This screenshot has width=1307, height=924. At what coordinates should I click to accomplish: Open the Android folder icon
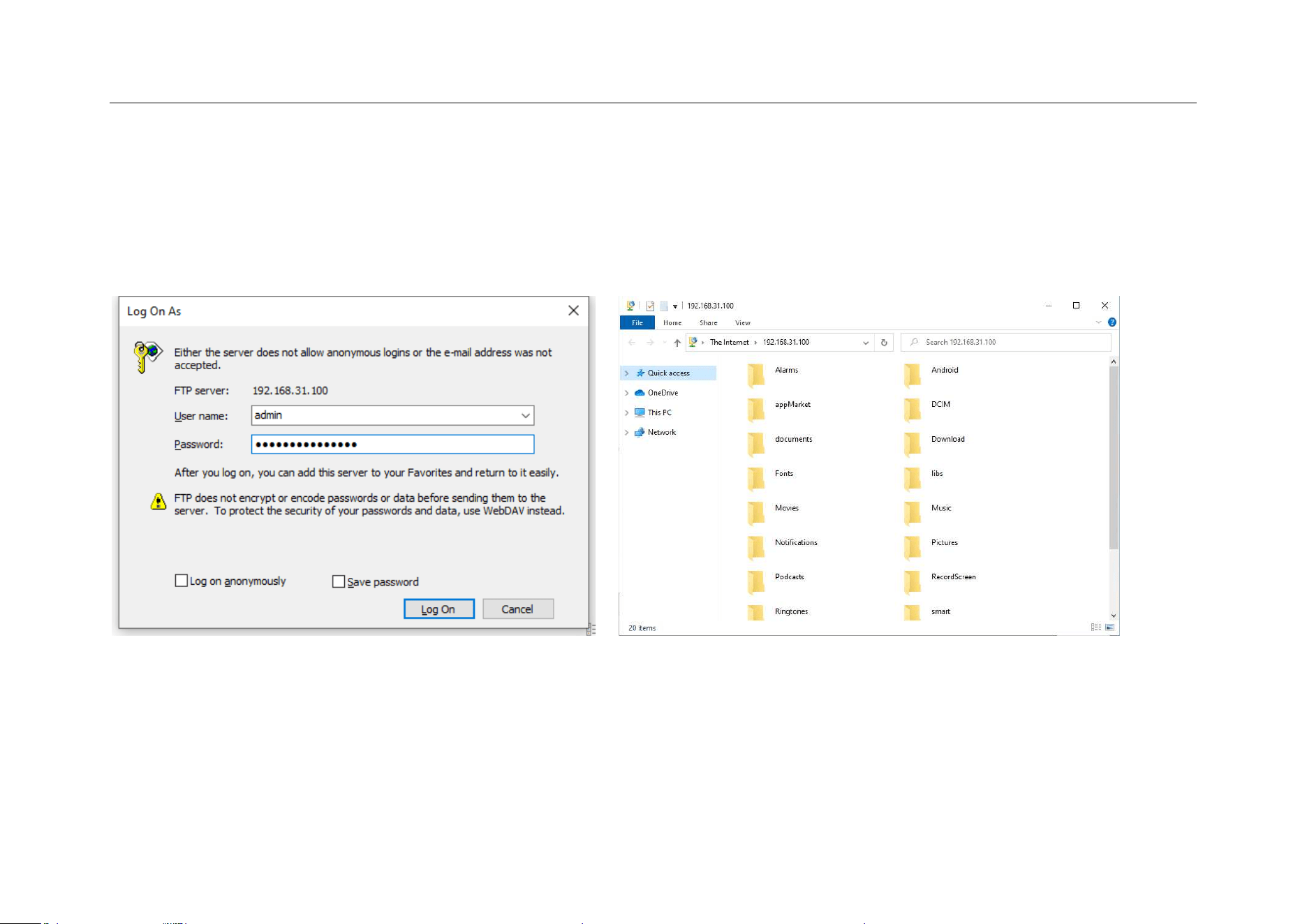pos(912,375)
